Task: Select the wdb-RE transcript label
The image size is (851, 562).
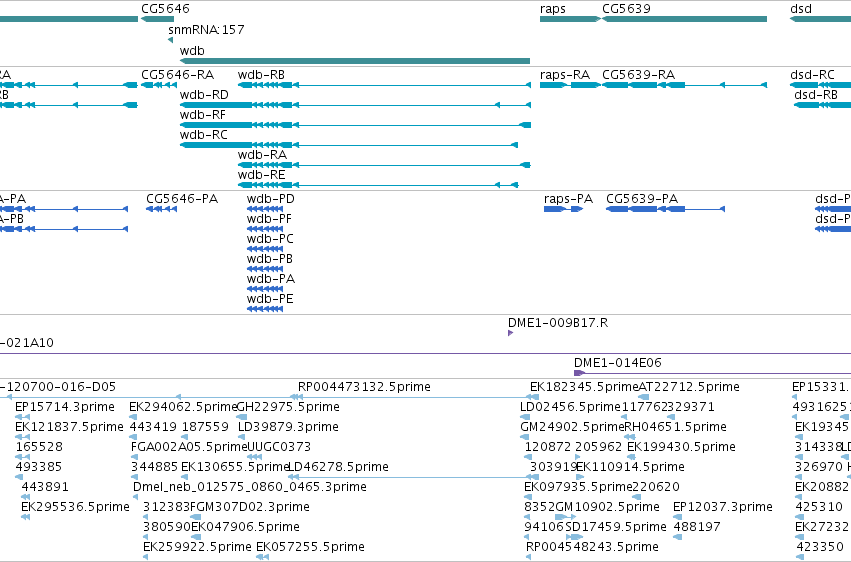Action: coord(261,175)
